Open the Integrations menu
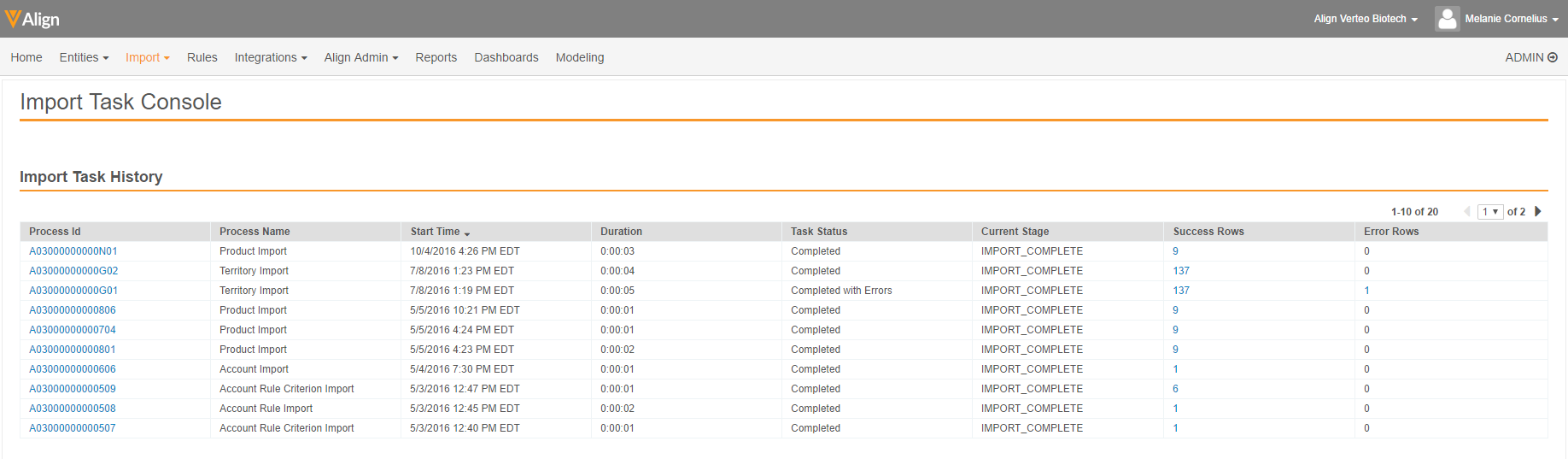Viewport: 1568px width, 459px height. [x=270, y=57]
